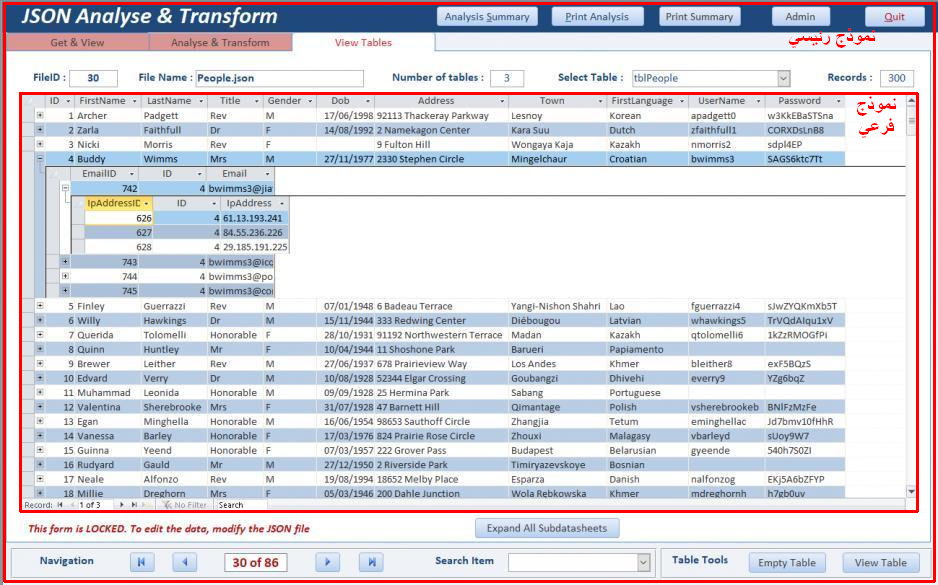Screen dimensions: 938x585
Task: Expand subdatasheet for Quinn Huntley row
Action: [x=39, y=349]
